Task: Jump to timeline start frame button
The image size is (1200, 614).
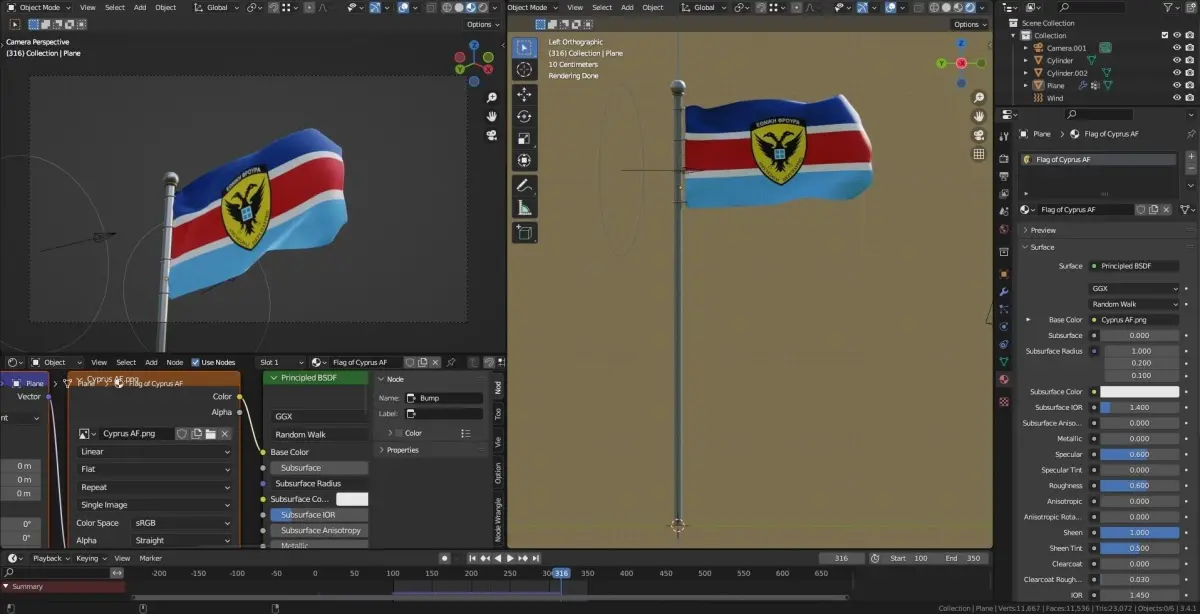Action: [472, 558]
